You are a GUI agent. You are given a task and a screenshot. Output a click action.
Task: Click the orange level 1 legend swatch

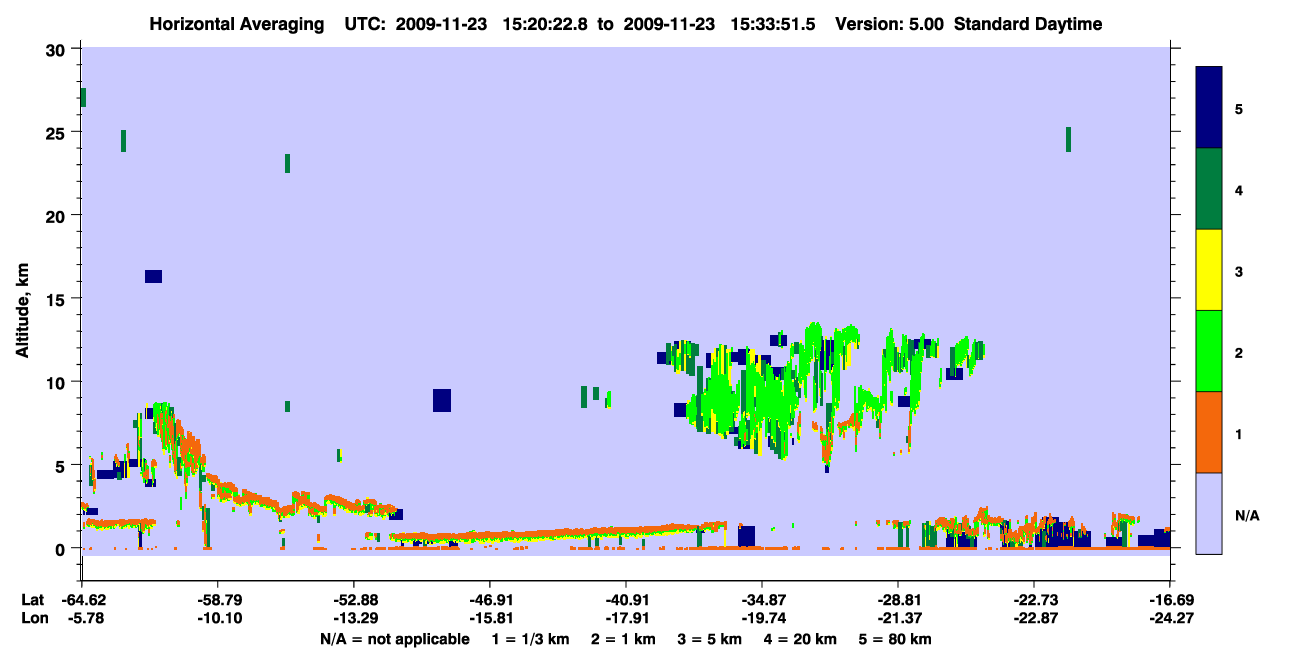tap(1209, 432)
